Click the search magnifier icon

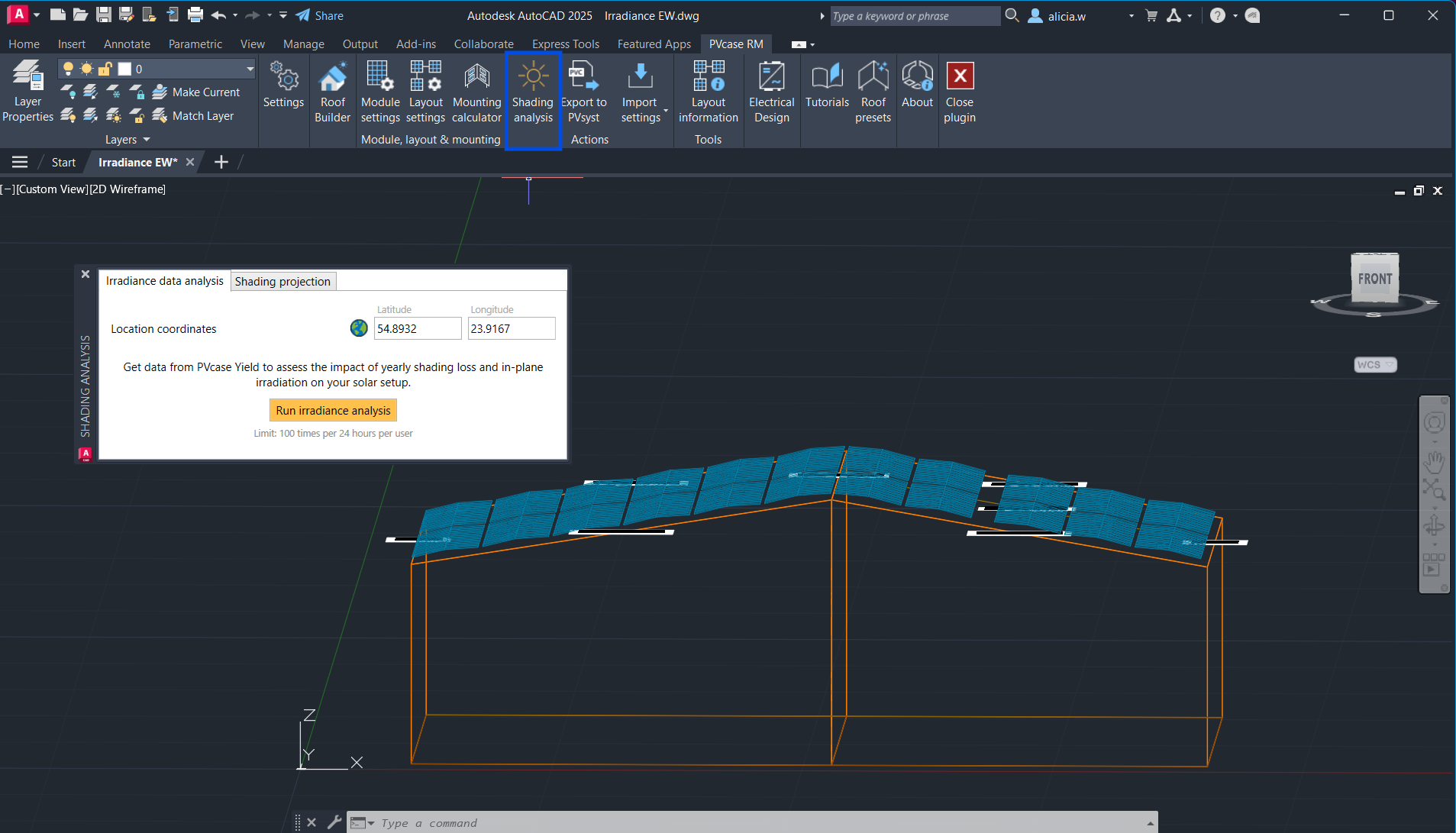[1012, 15]
